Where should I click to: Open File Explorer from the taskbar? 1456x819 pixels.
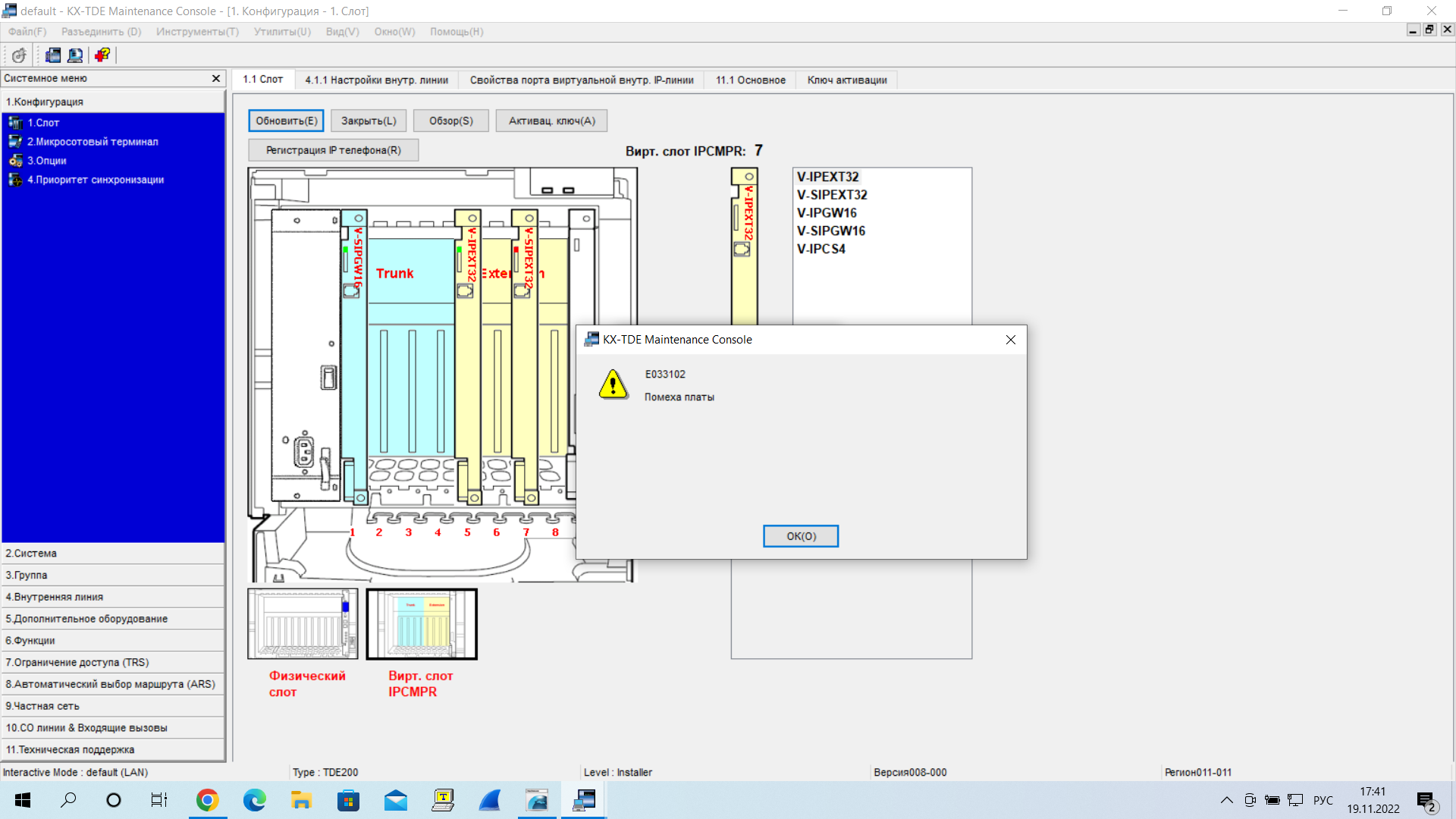[301, 800]
